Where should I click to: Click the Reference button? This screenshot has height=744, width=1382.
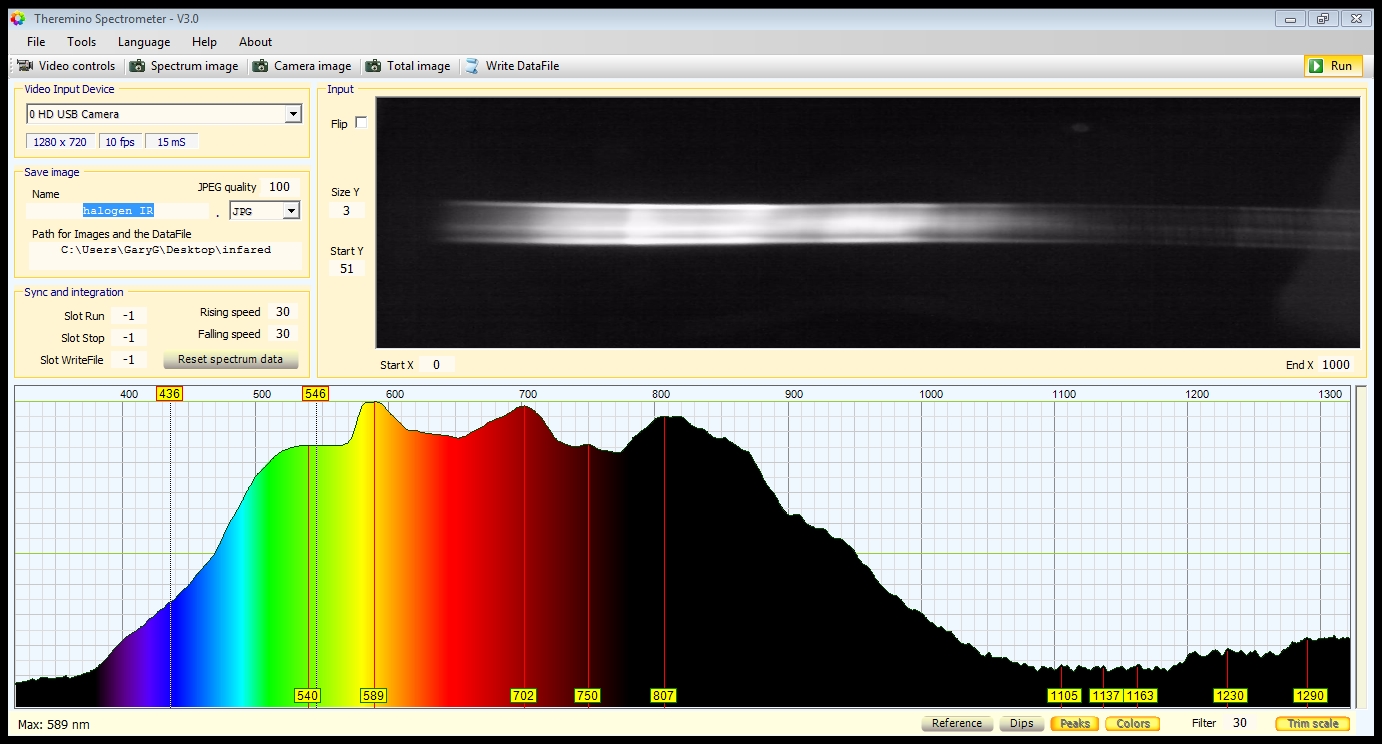pos(956,723)
